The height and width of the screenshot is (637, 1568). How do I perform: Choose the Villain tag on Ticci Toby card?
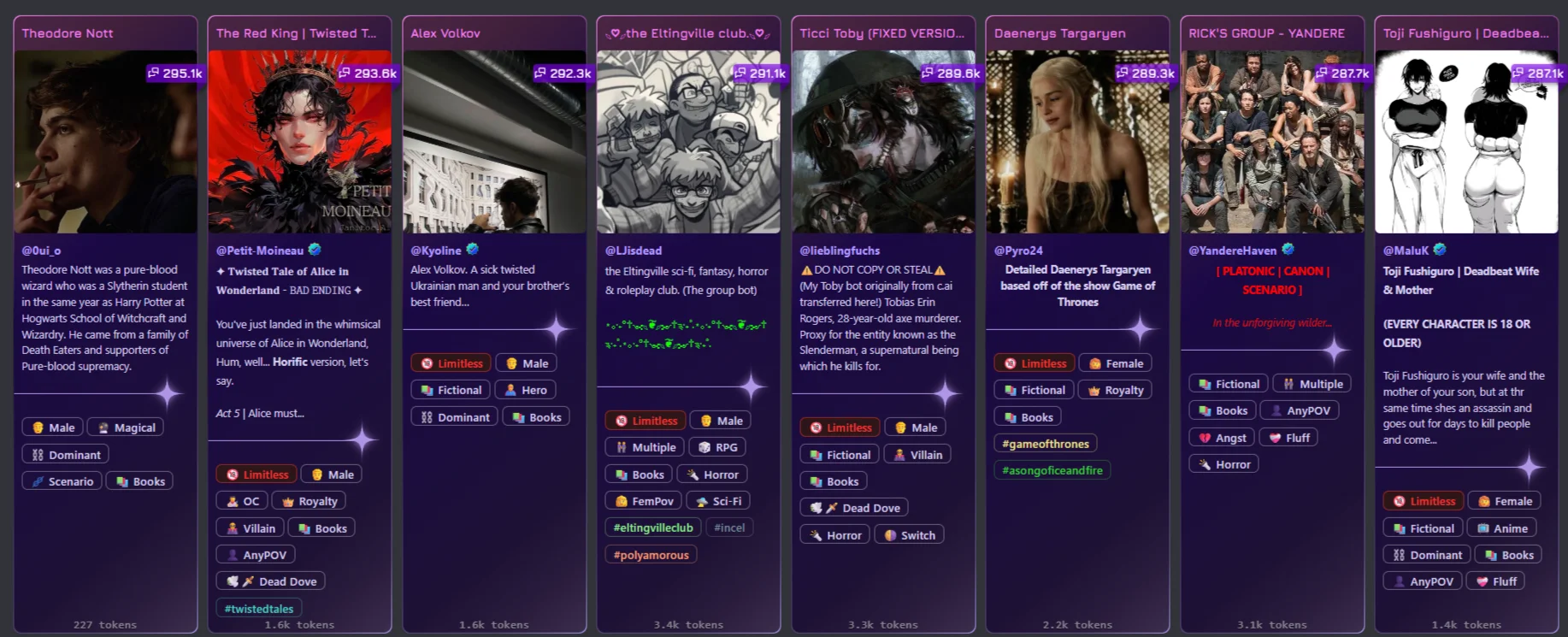(x=917, y=455)
